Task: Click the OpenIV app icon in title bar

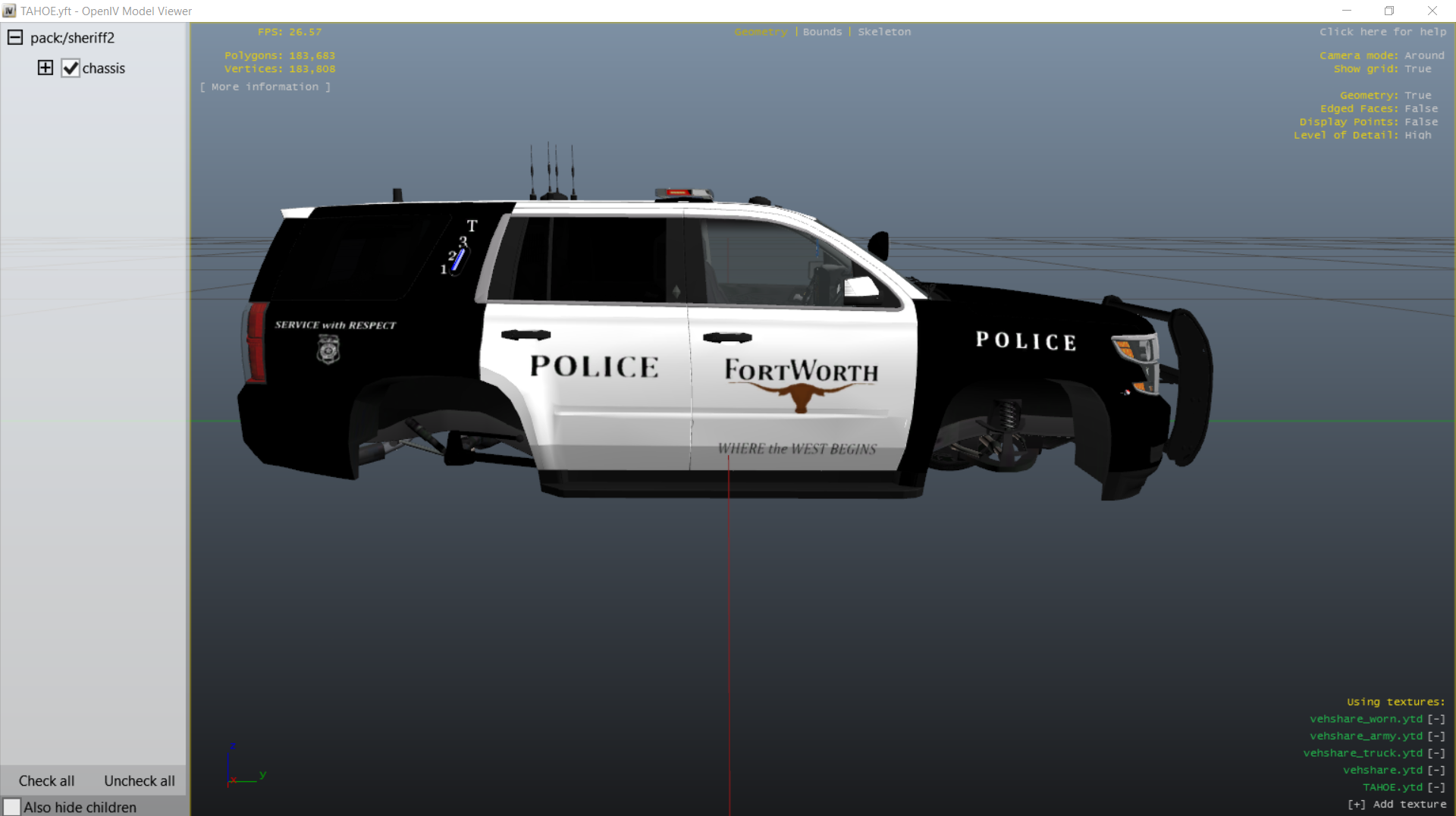Action: [x=9, y=11]
